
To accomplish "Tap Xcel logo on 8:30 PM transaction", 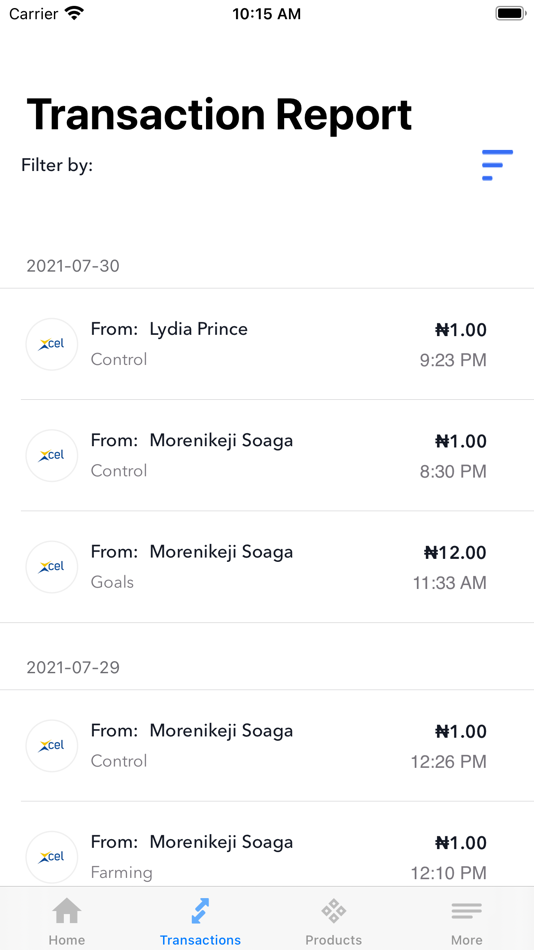I will pyautogui.click(x=52, y=456).
